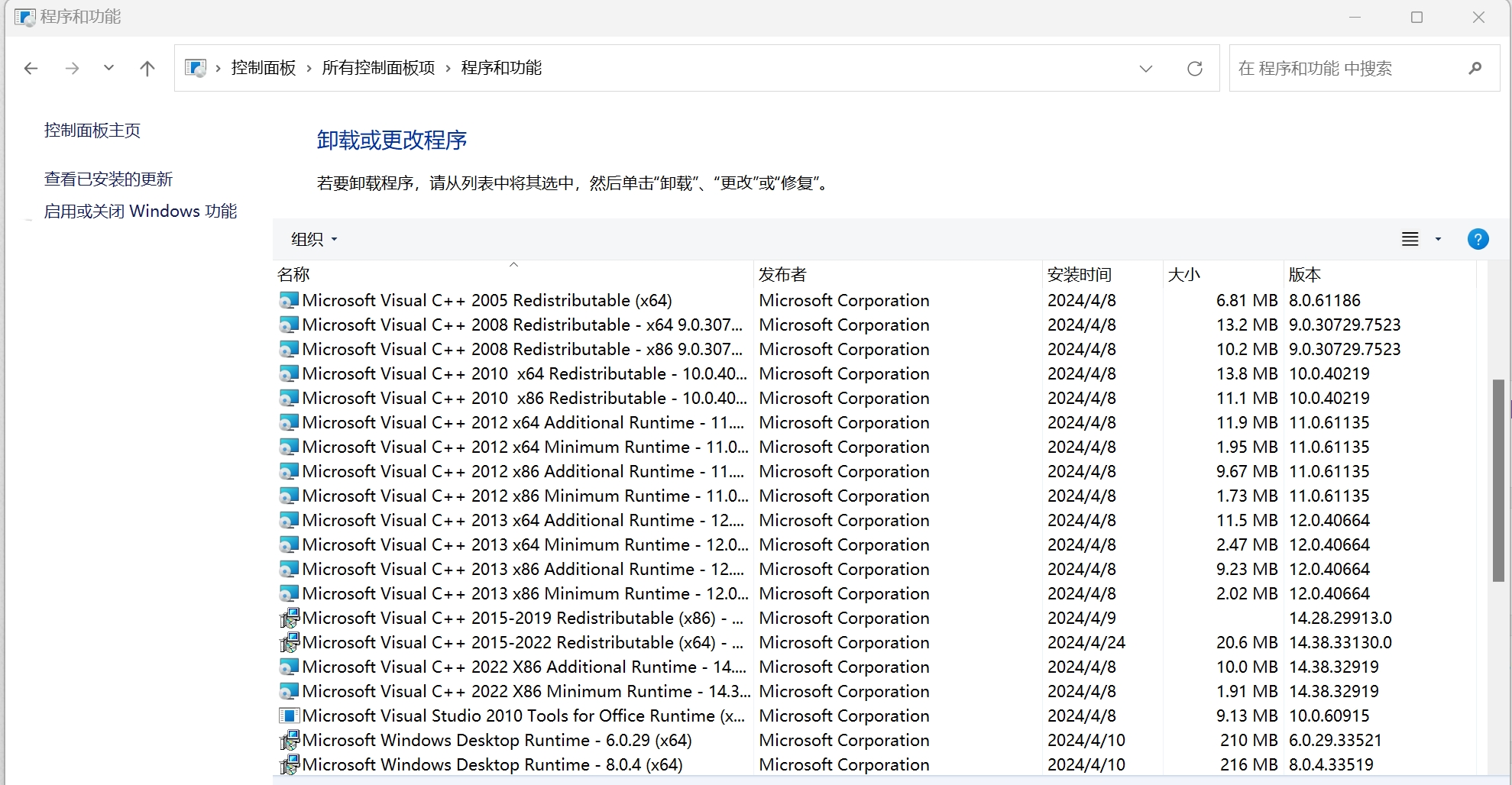Click icon of Visual C++ 2008 Redistributable x86

click(289, 350)
